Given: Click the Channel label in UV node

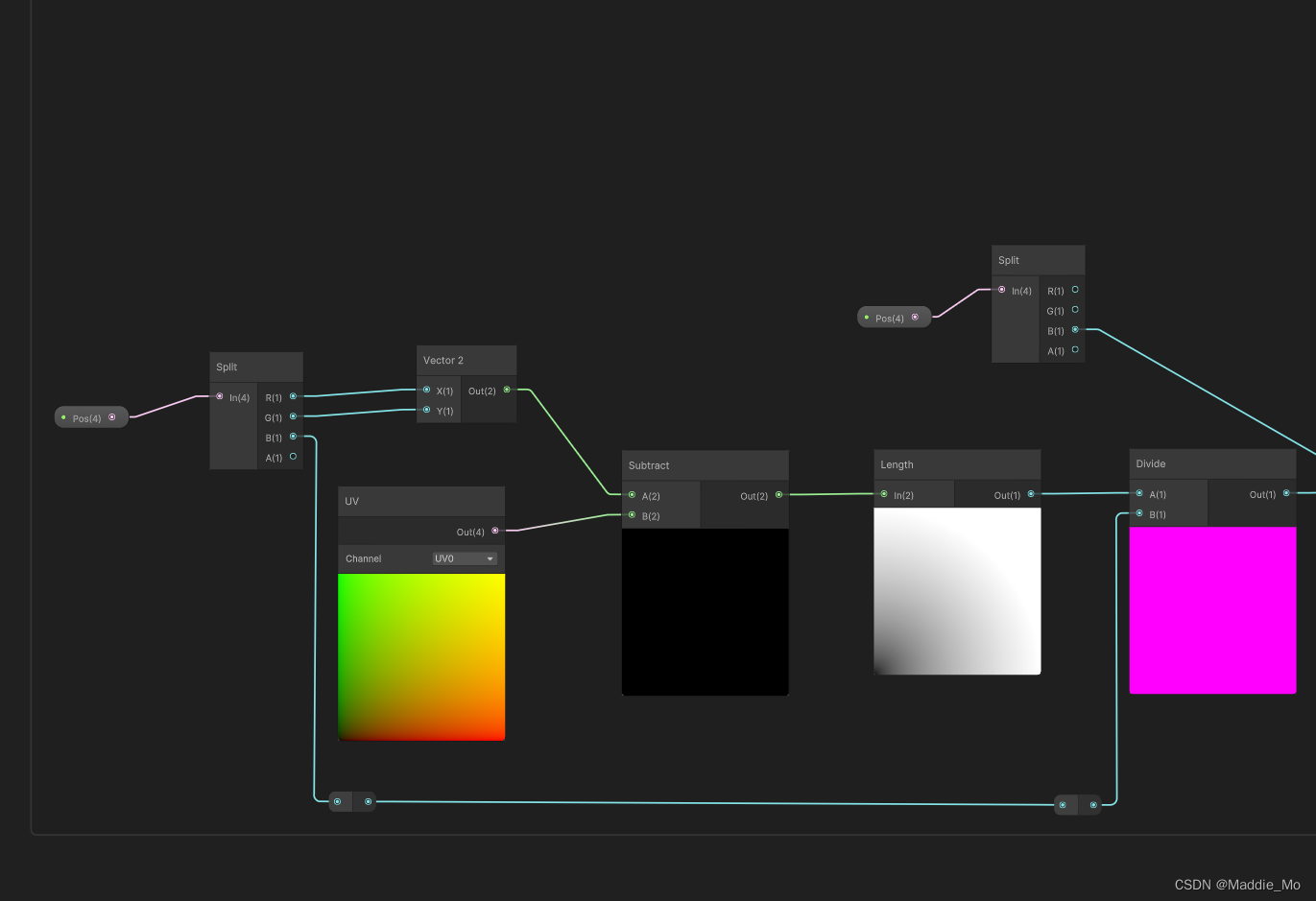Looking at the screenshot, I should click(364, 558).
